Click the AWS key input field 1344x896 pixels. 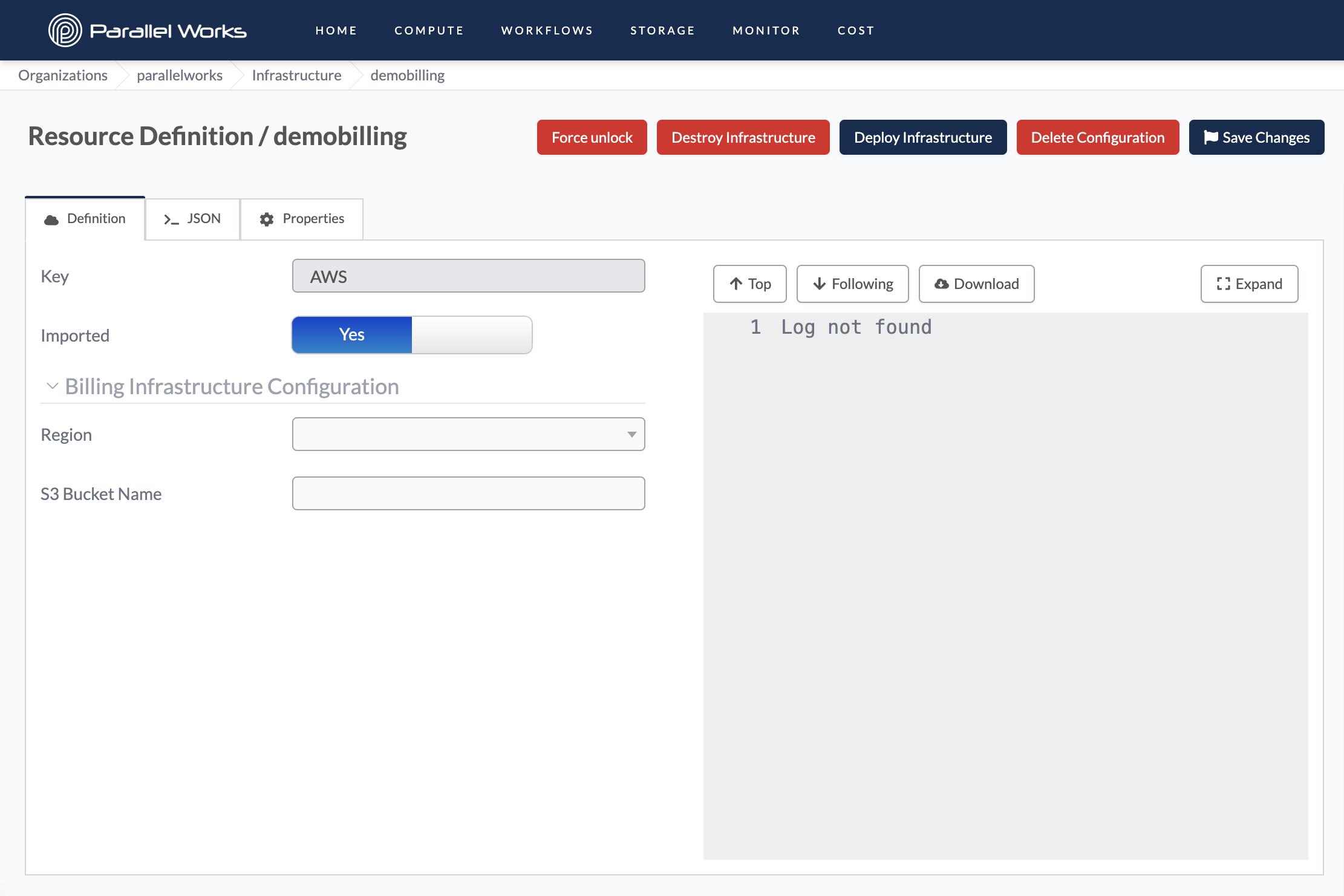click(x=468, y=276)
